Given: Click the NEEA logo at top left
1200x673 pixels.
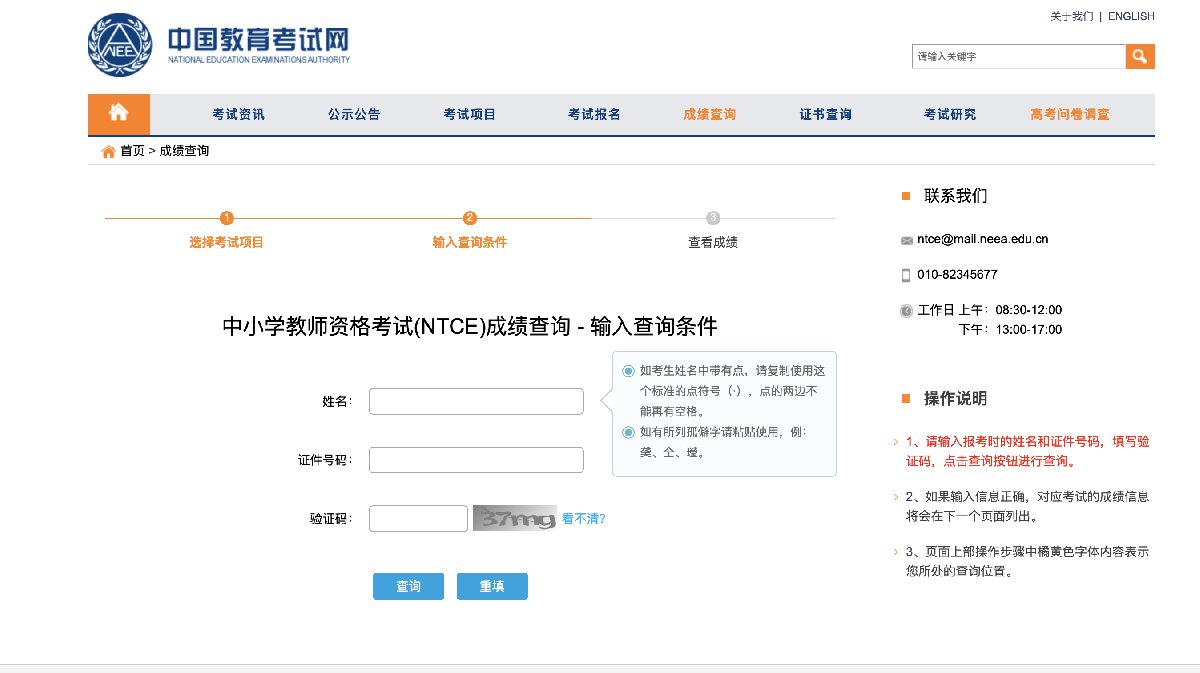Looking at the screenshot, I should coord(119,46).
